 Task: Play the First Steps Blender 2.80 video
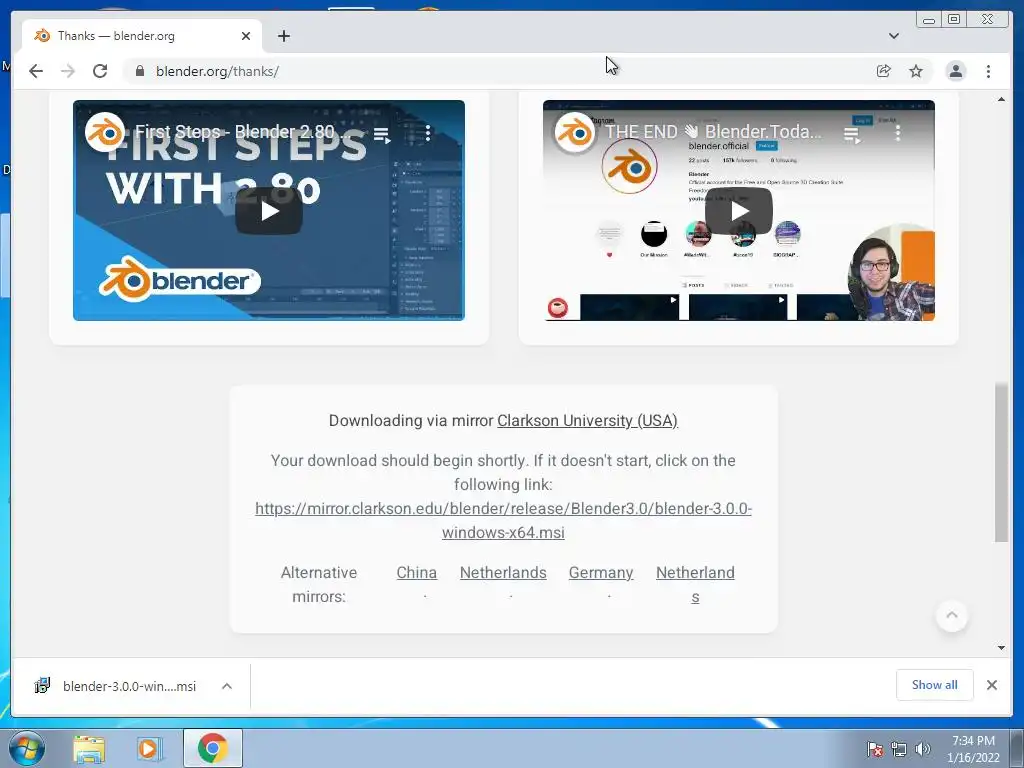269,211
